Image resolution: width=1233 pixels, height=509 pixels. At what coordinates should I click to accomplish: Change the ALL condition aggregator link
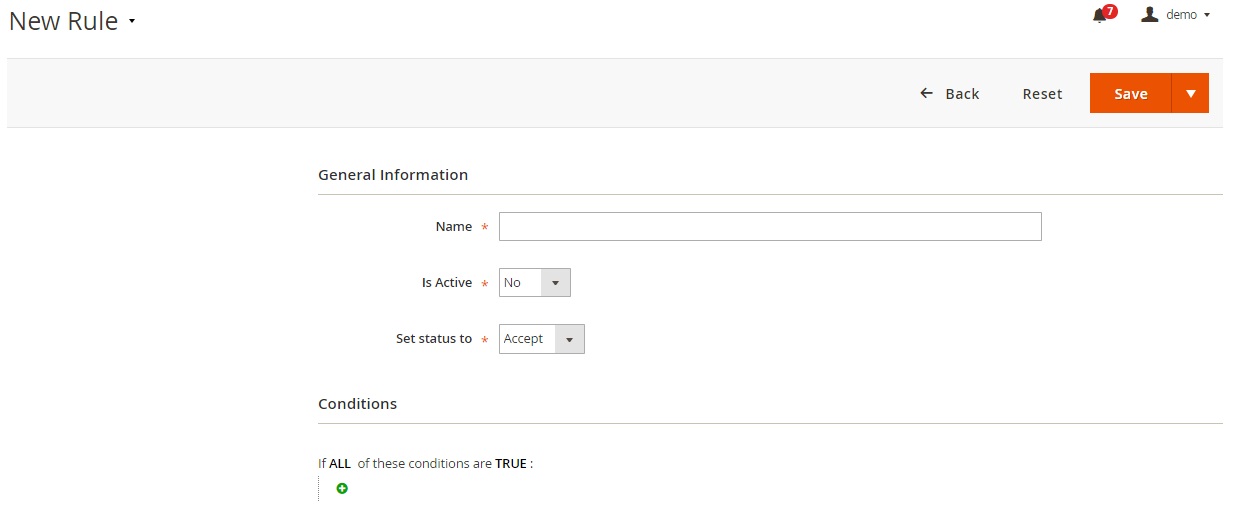click(x=340, y=463)
